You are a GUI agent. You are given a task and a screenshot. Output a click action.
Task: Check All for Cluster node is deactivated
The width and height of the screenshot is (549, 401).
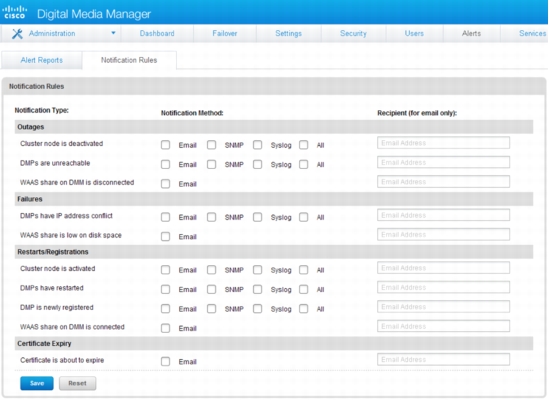[304, 145]
